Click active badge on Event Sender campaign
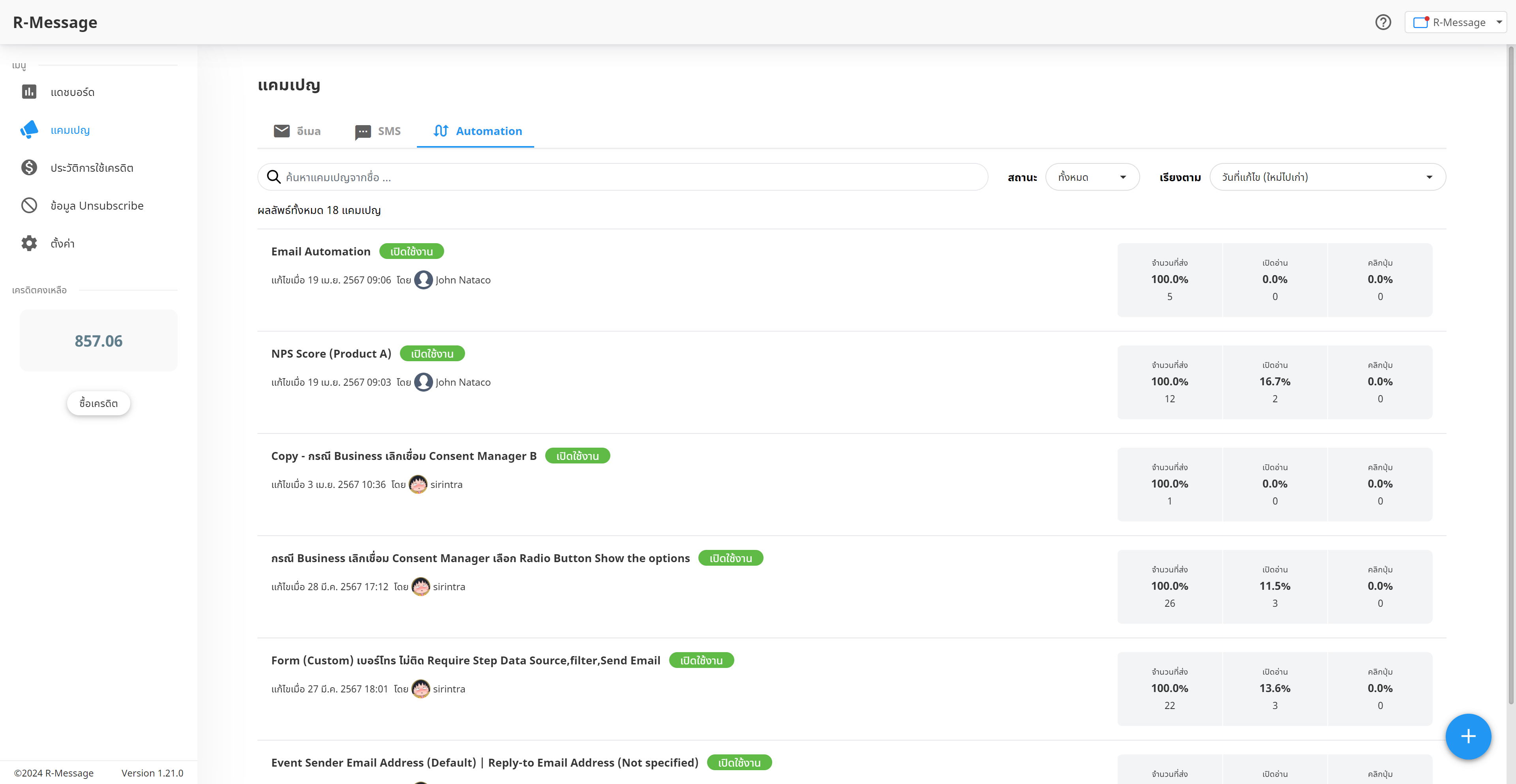Image resolution: width=1516 pixels, height=784 pixels. (739, 763)
